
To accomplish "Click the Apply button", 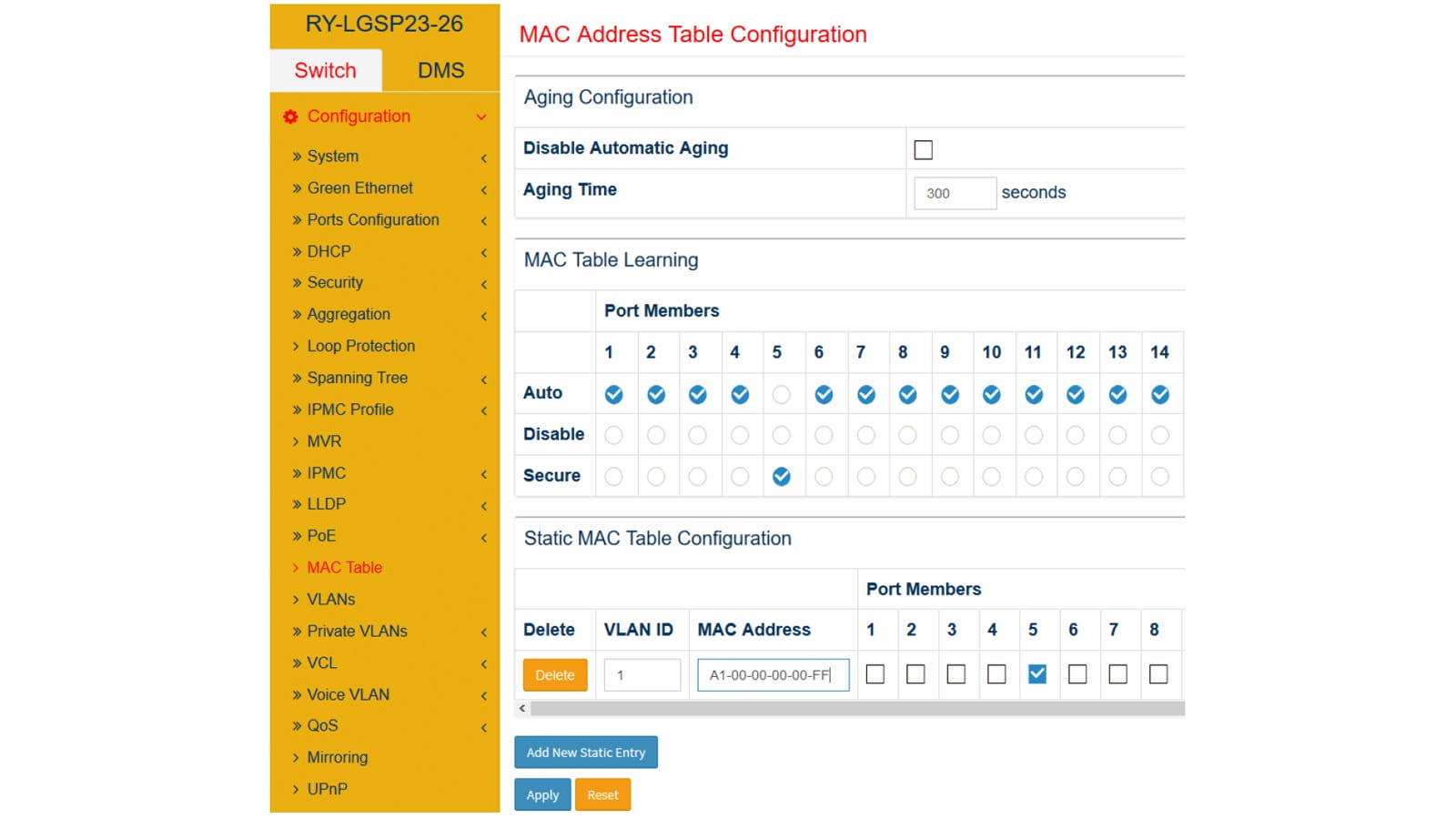I will 542,795.
